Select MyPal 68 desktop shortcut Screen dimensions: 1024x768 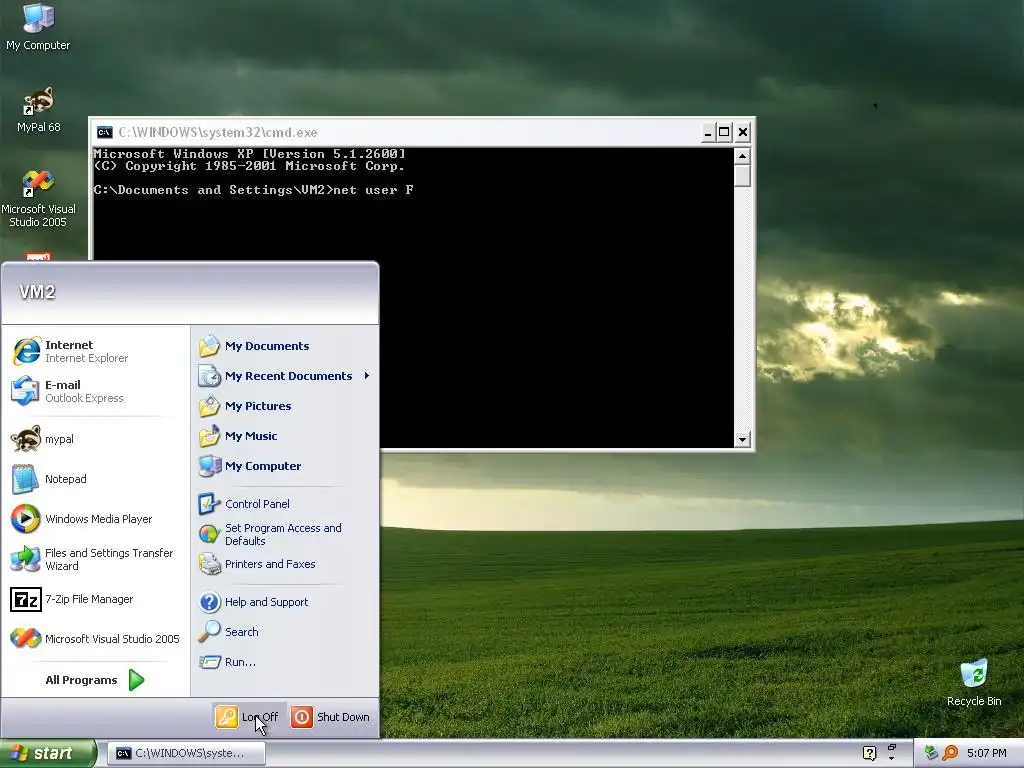pyautogui.click(x=38, y=110)
